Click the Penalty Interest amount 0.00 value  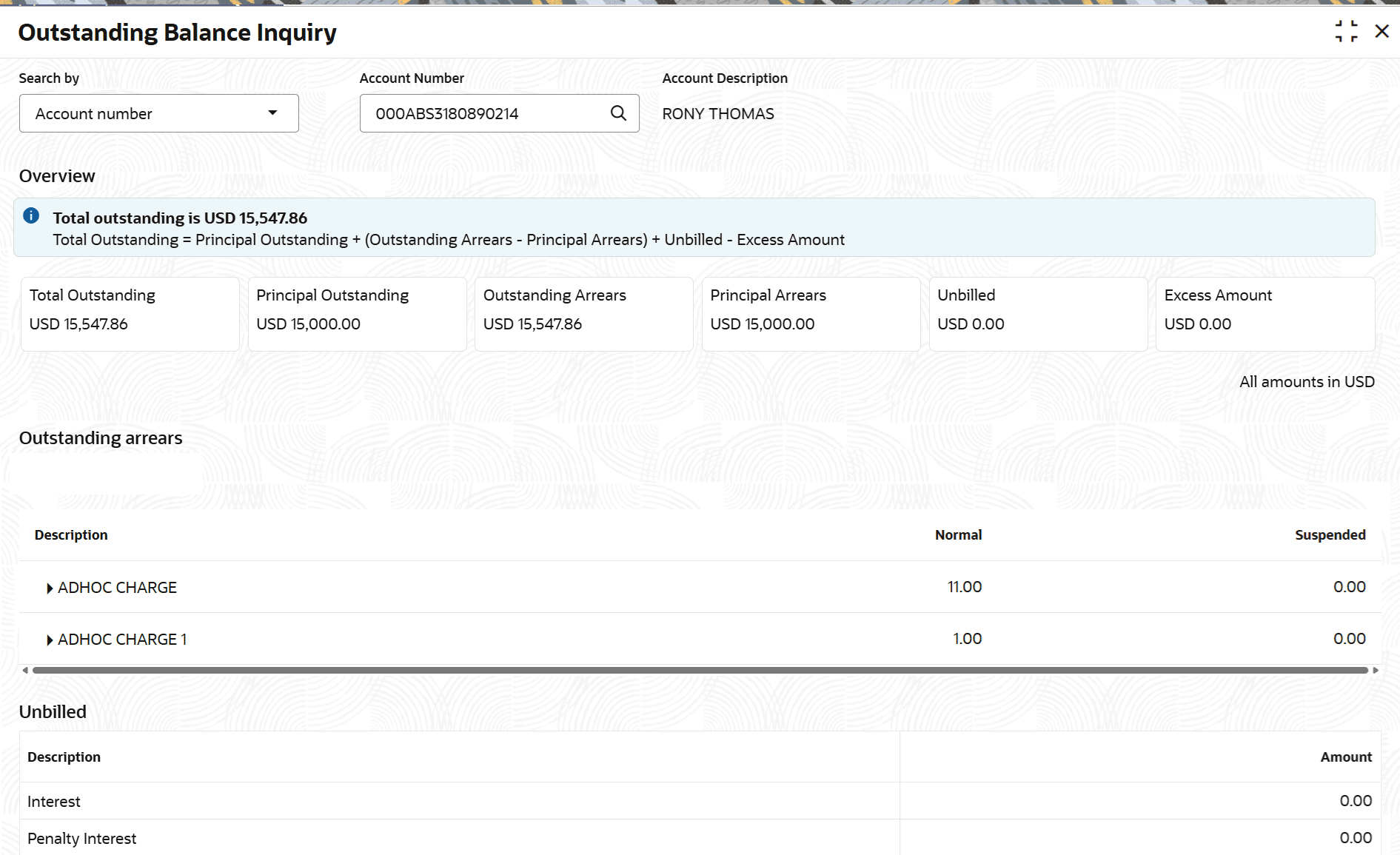pos(1356,838)
